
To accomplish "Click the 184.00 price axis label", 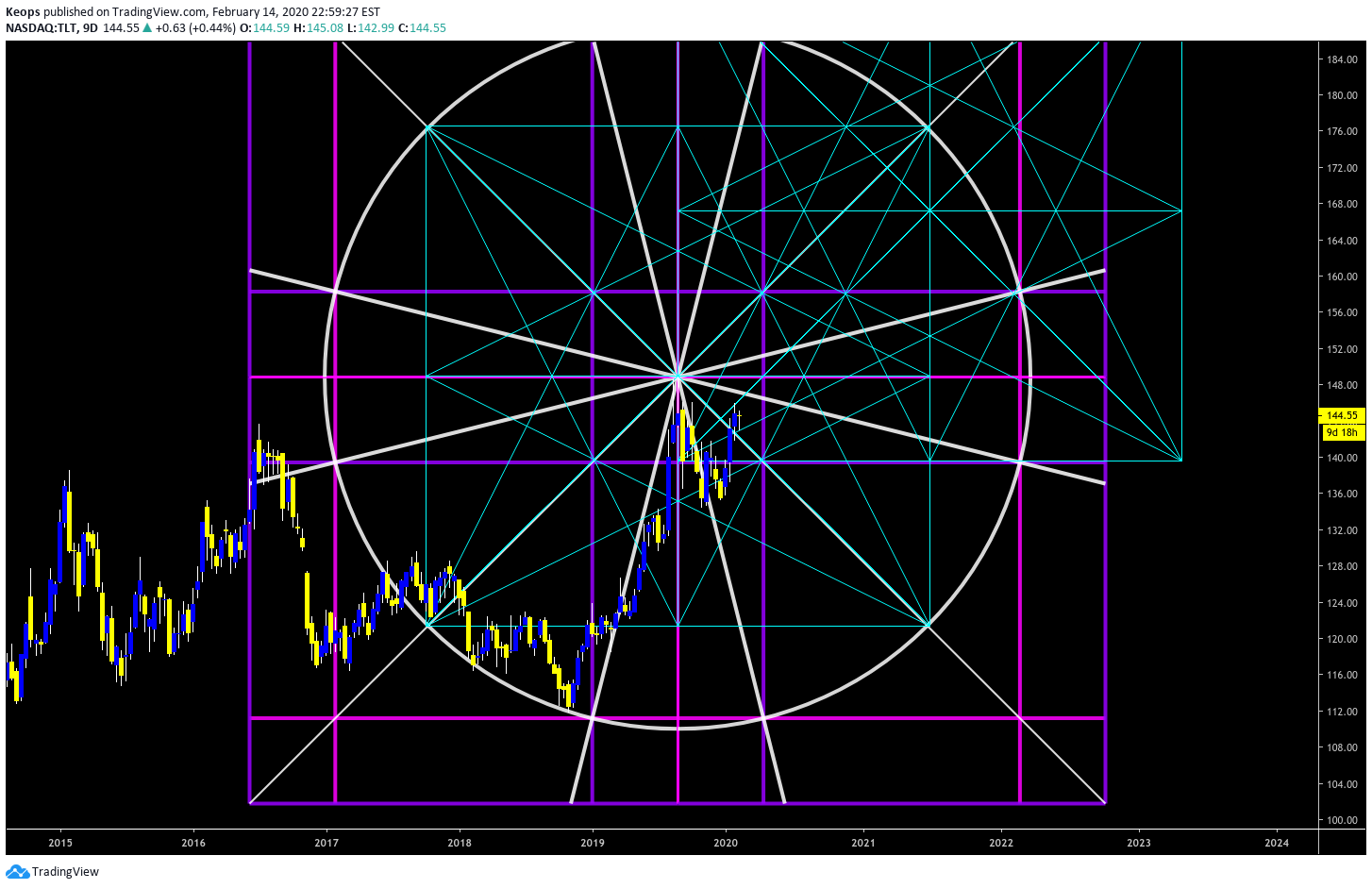I will tap(1342, 59).
